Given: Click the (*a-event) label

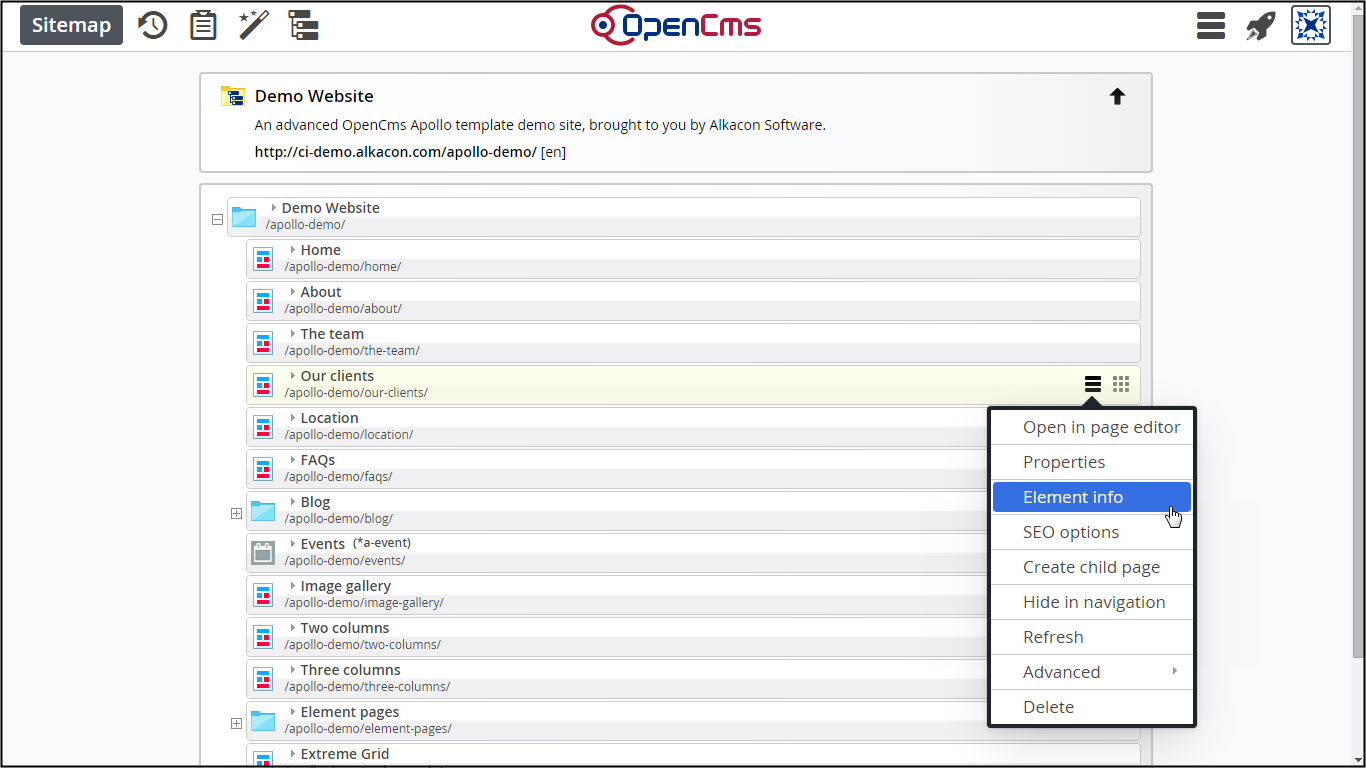Looking at the screenshot, I should click(382, 543).
